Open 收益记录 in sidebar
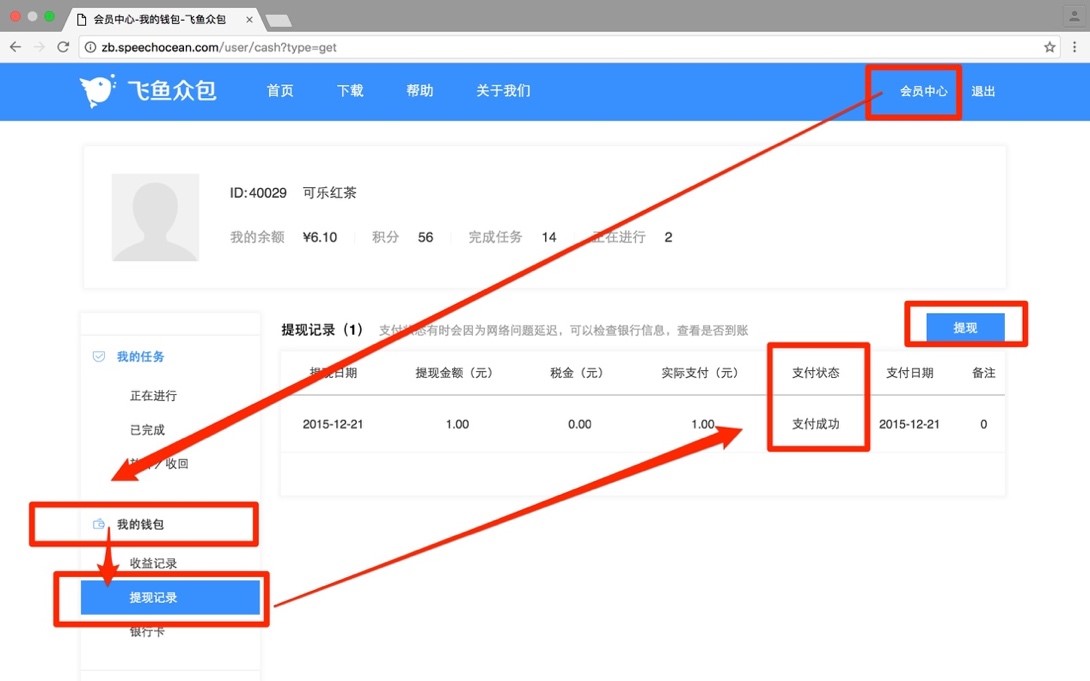 coord(154,563)
